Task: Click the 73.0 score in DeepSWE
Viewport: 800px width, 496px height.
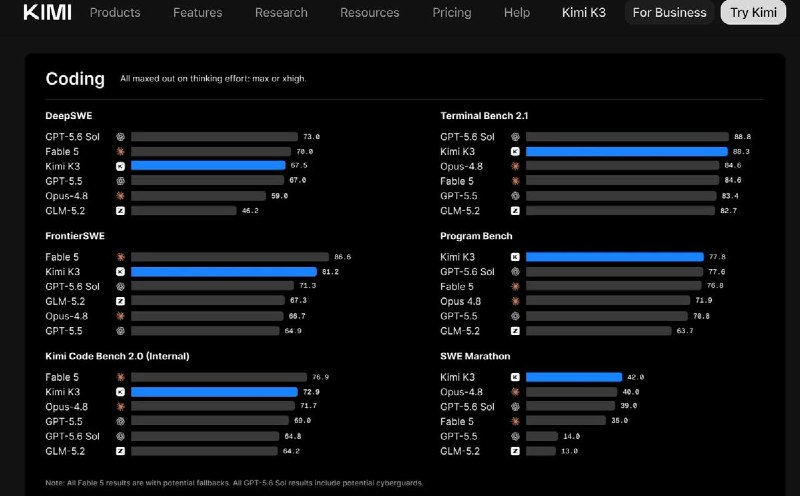Action: click(311, 137)
